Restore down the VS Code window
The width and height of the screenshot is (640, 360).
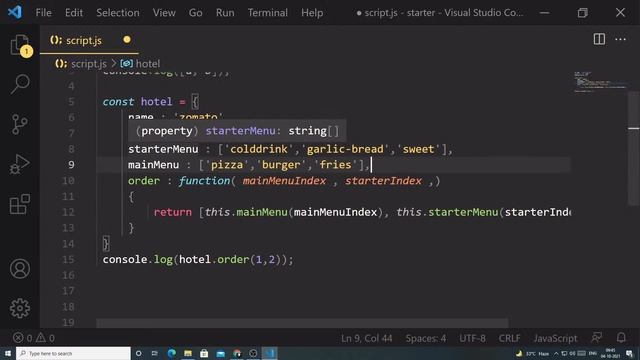(582, 13)
